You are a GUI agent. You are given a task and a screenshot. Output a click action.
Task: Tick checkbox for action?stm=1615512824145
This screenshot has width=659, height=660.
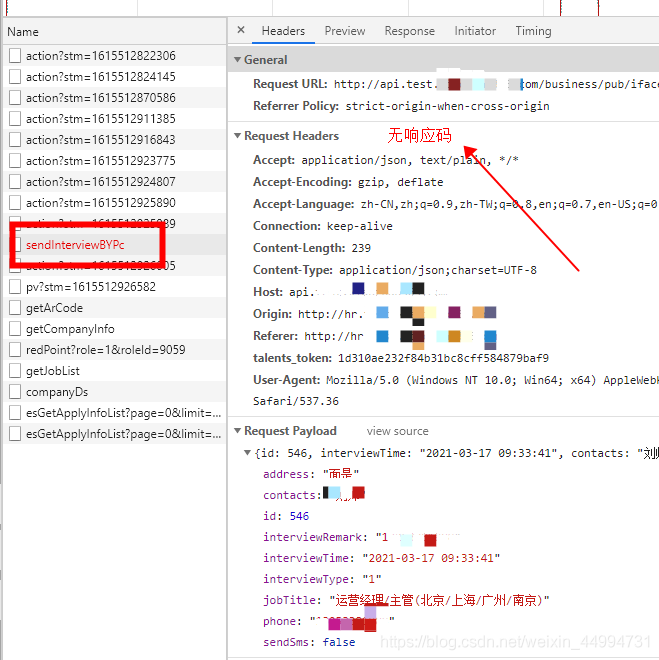pyautogui.click(x=15, y=77)
